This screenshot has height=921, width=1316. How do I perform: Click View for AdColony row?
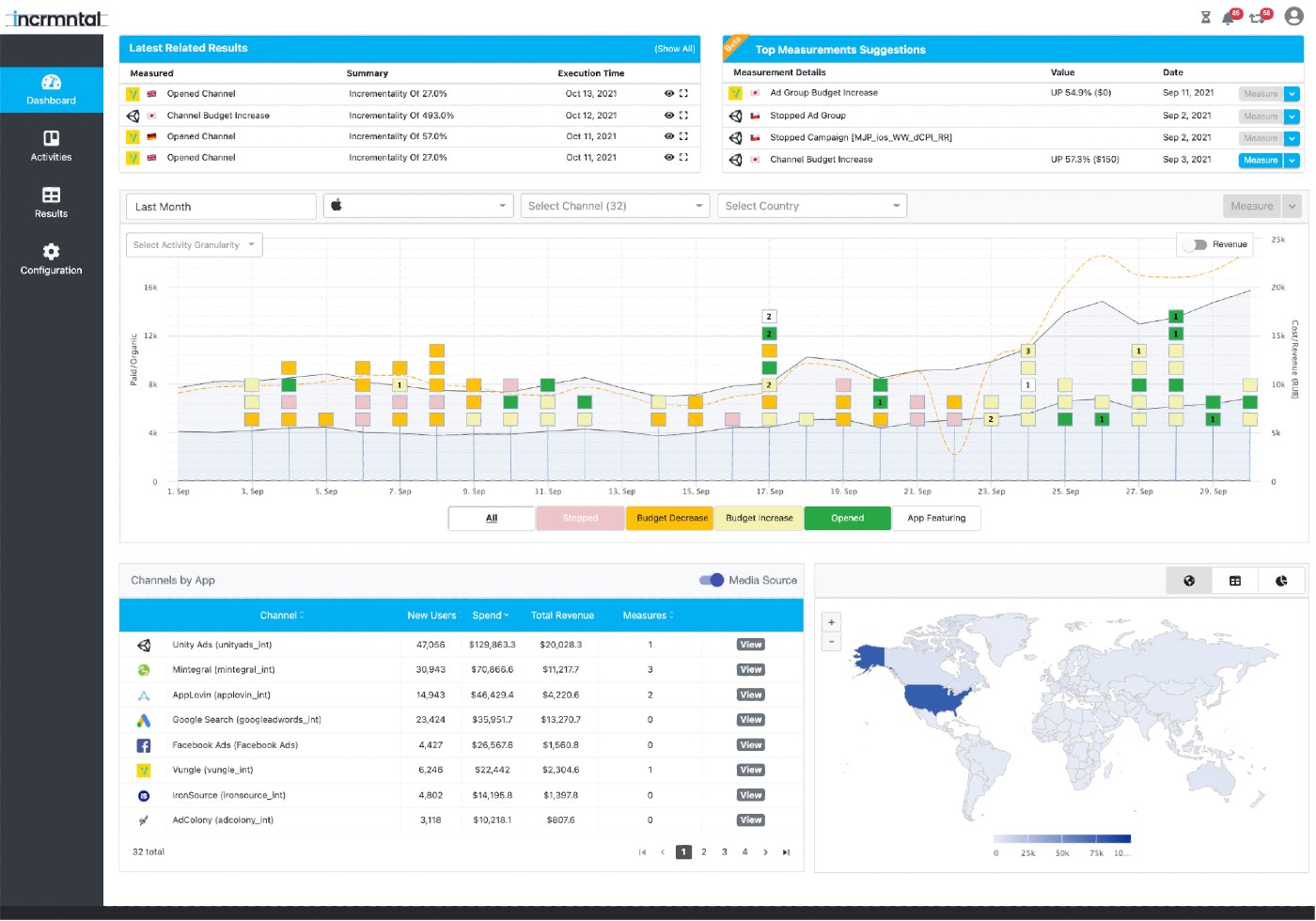[750, 820]
